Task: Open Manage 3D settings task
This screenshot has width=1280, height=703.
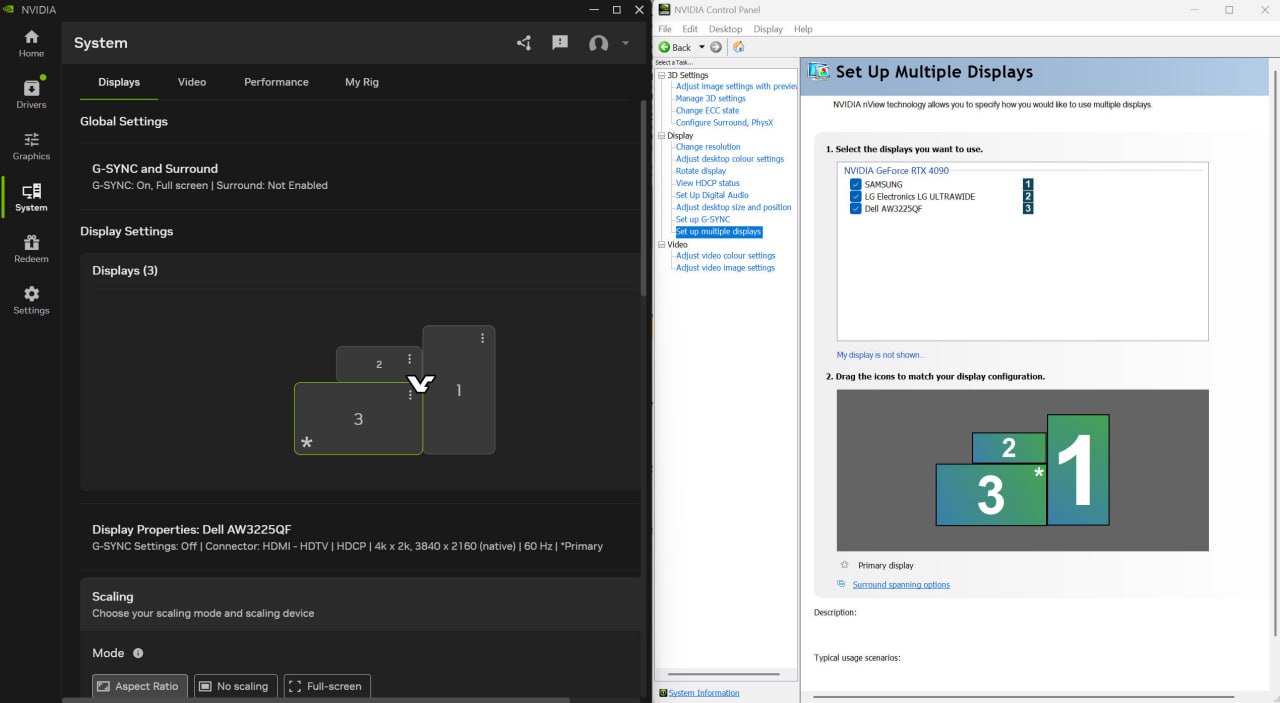Action: 711,99
